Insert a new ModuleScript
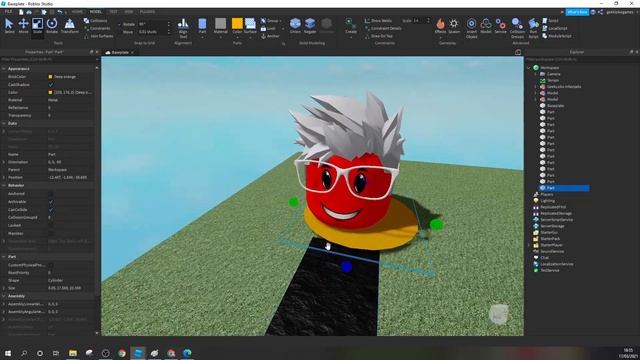Screen dimensions: 640x360 tap(556, 36)
